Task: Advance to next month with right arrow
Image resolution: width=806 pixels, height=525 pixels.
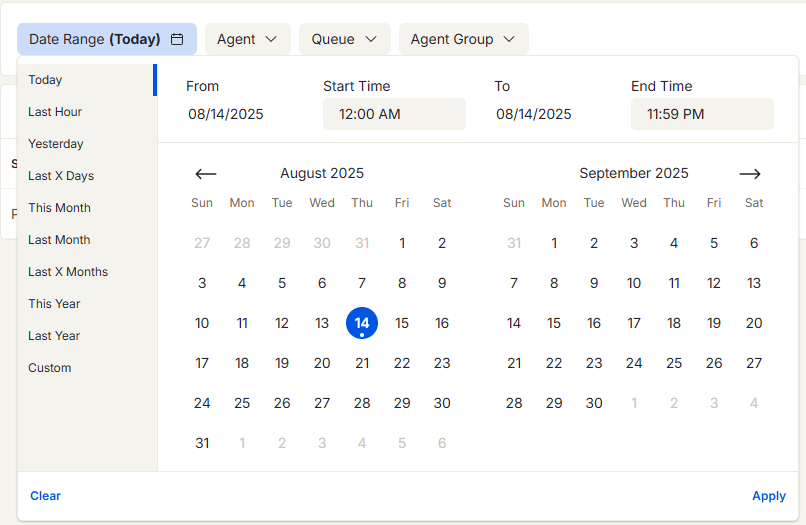Action: (x=750, y=174)
